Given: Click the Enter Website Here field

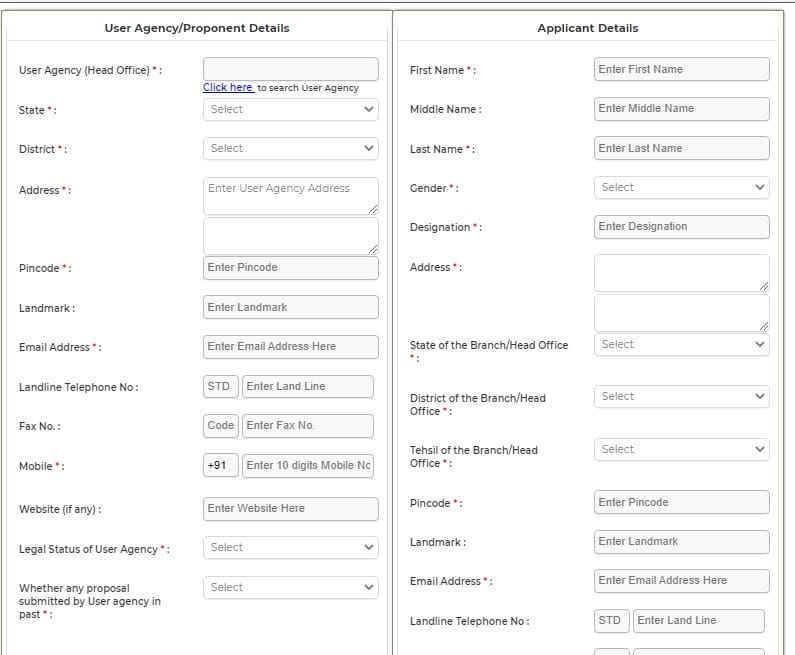Looking at the screenshot, I should click(290, 508).
